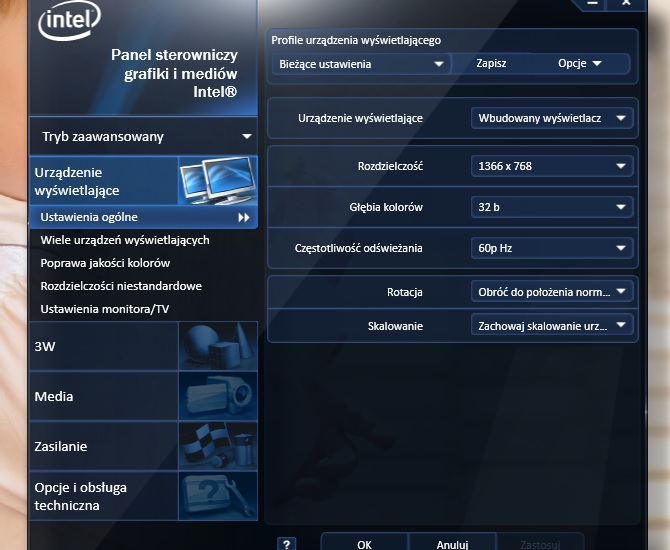
Task: Click Panel sterowniczy grafiki i mediów title
Action: tap(174, 74)
